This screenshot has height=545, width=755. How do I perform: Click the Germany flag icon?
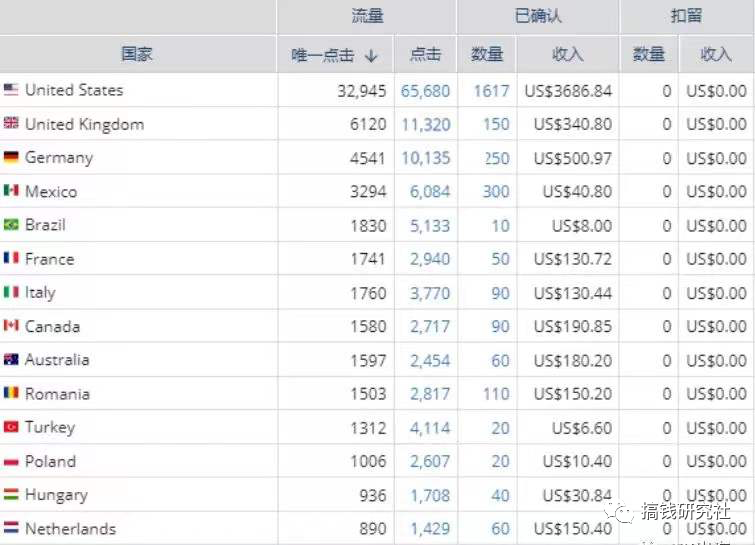click(x=11, y=157)
